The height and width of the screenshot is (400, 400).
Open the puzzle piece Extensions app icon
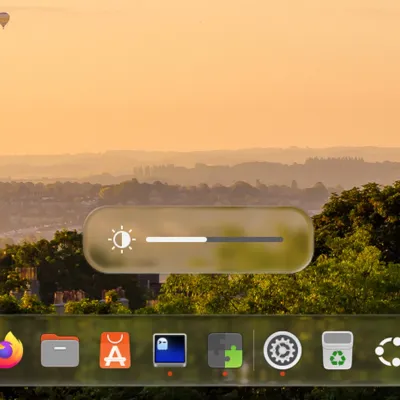[x=225, y=350]
